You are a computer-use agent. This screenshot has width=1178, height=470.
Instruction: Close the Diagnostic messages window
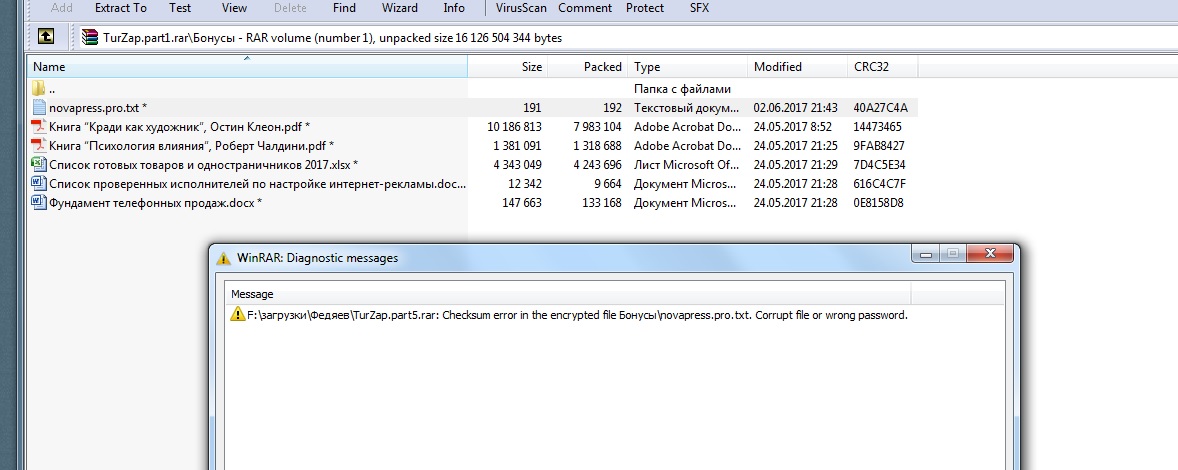click(x=989, y=255)
